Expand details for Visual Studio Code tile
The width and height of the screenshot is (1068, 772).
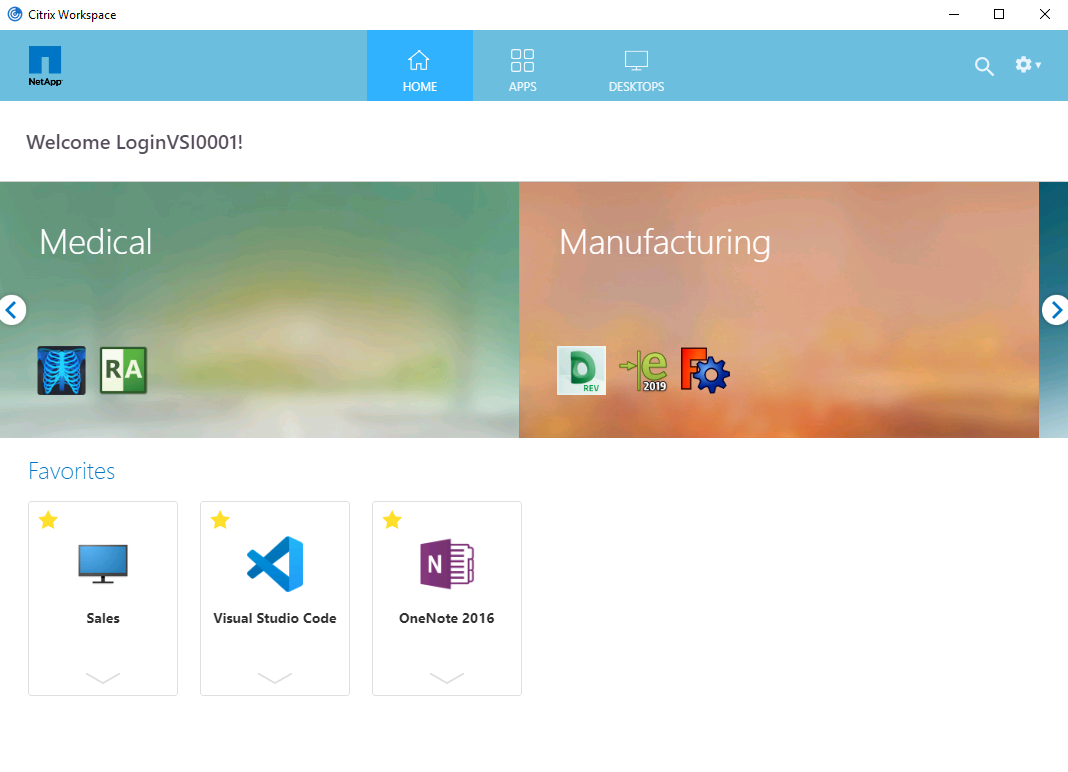pyautogui.click(x=275, y=677)
